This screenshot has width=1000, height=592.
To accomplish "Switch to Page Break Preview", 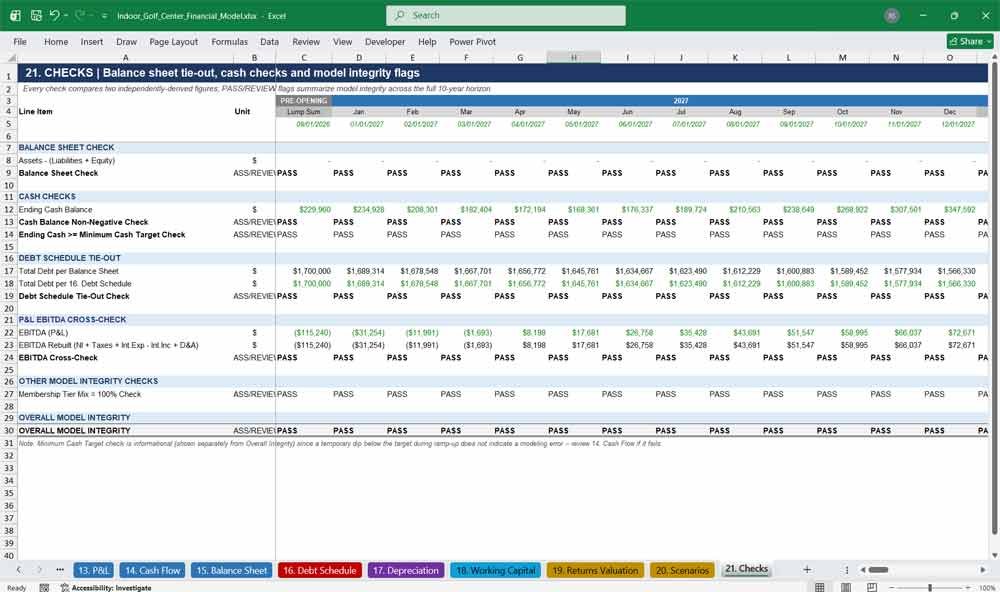I will 871,587.
